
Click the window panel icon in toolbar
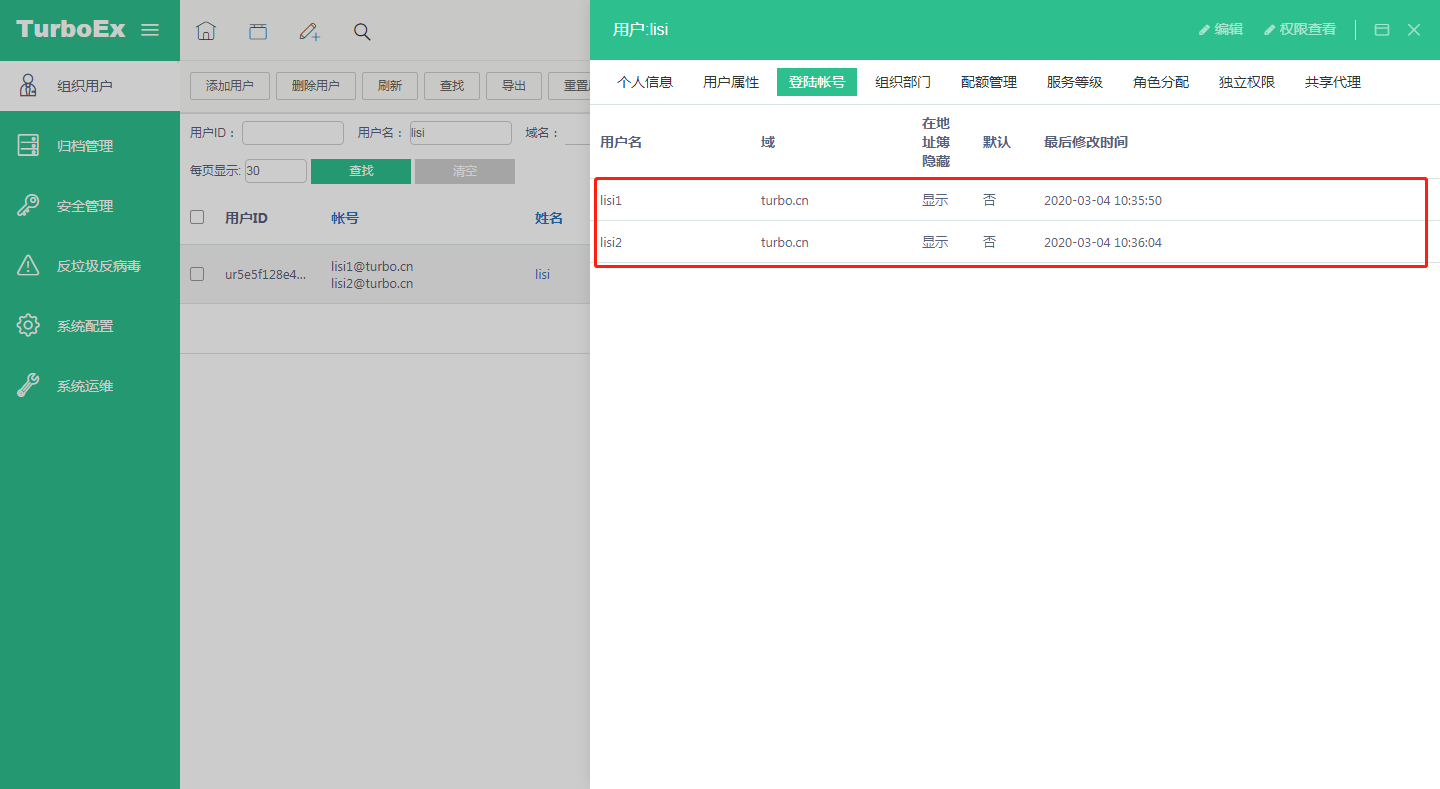pyautogui.click(x=258, y=32)
